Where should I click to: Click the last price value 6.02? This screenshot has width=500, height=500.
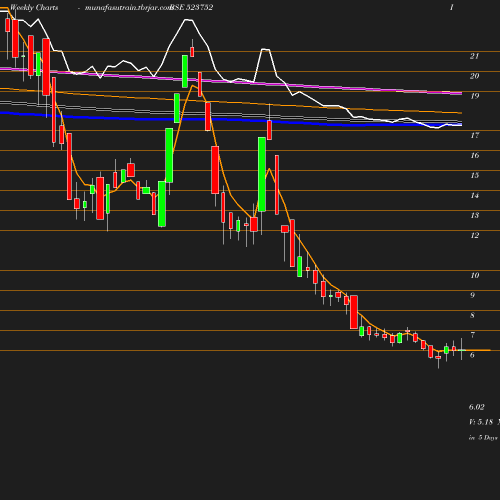tap(477, 407)
